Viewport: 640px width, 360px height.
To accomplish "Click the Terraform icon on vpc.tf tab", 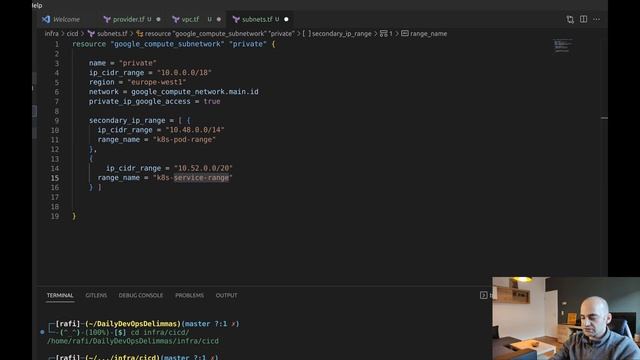I will [176, 19].
